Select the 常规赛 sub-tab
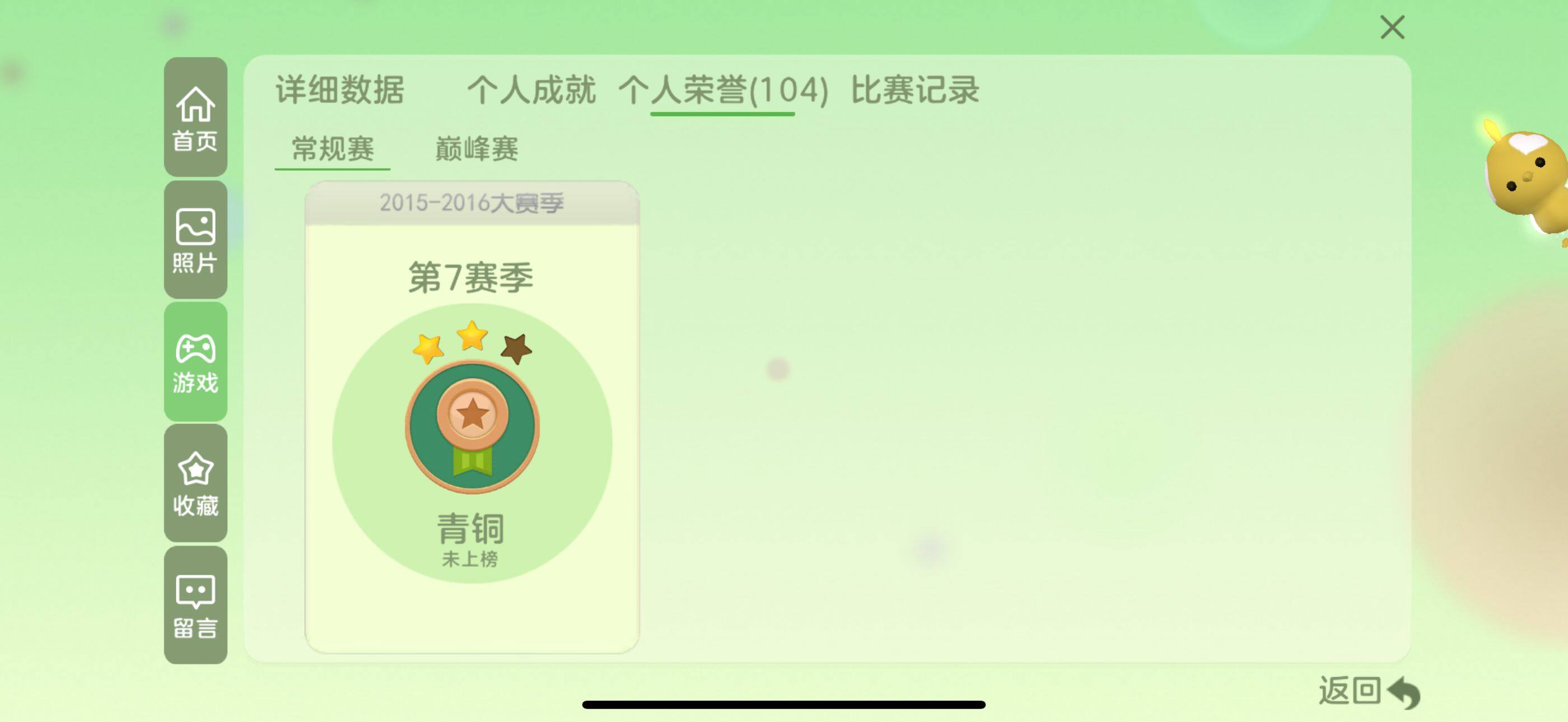Viewport: 1568px width, 722px height. click(x=332, y=149)
